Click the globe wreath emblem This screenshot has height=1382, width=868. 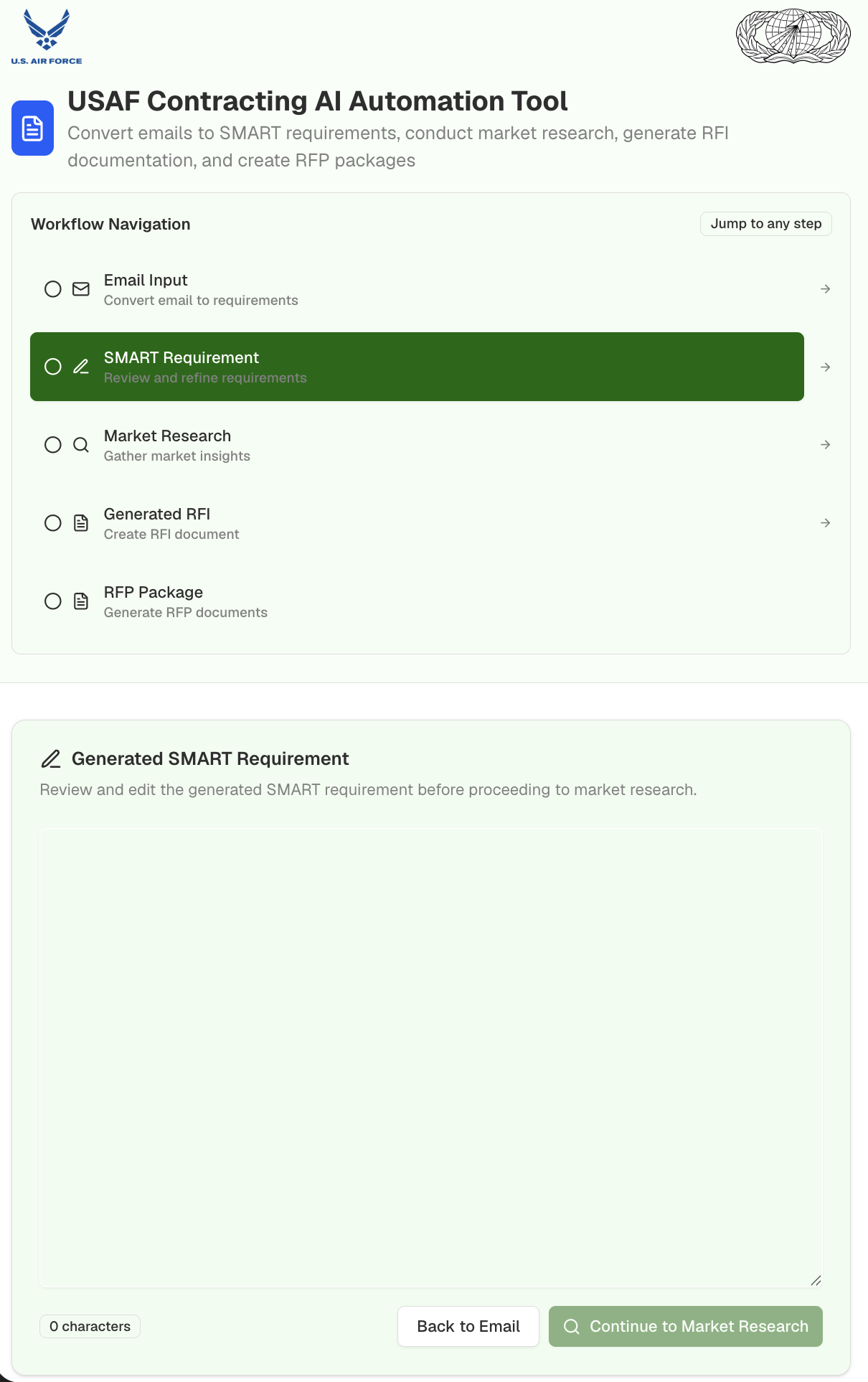793,36
